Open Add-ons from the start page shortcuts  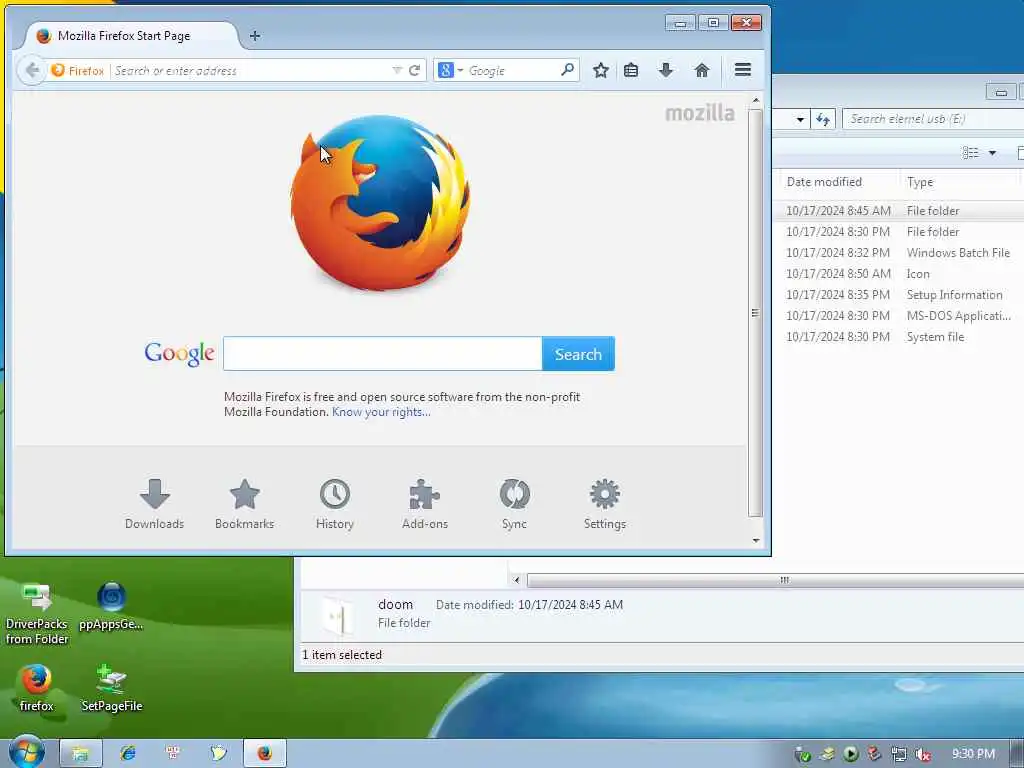coord(424,504)
